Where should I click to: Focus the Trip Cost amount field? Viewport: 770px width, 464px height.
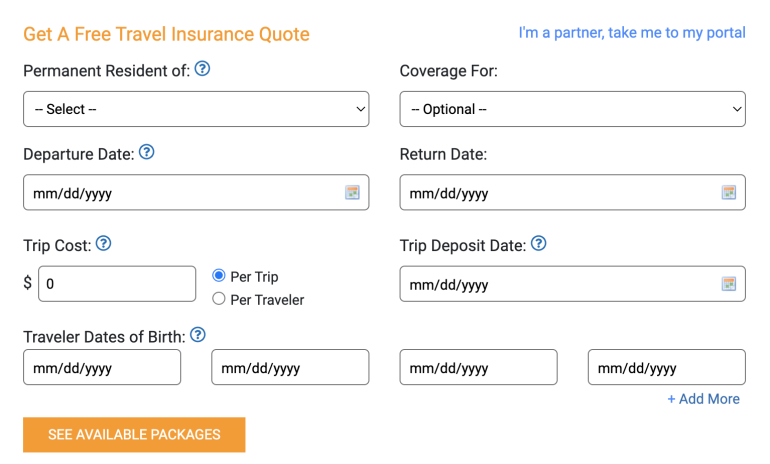[x=117, y=284]
